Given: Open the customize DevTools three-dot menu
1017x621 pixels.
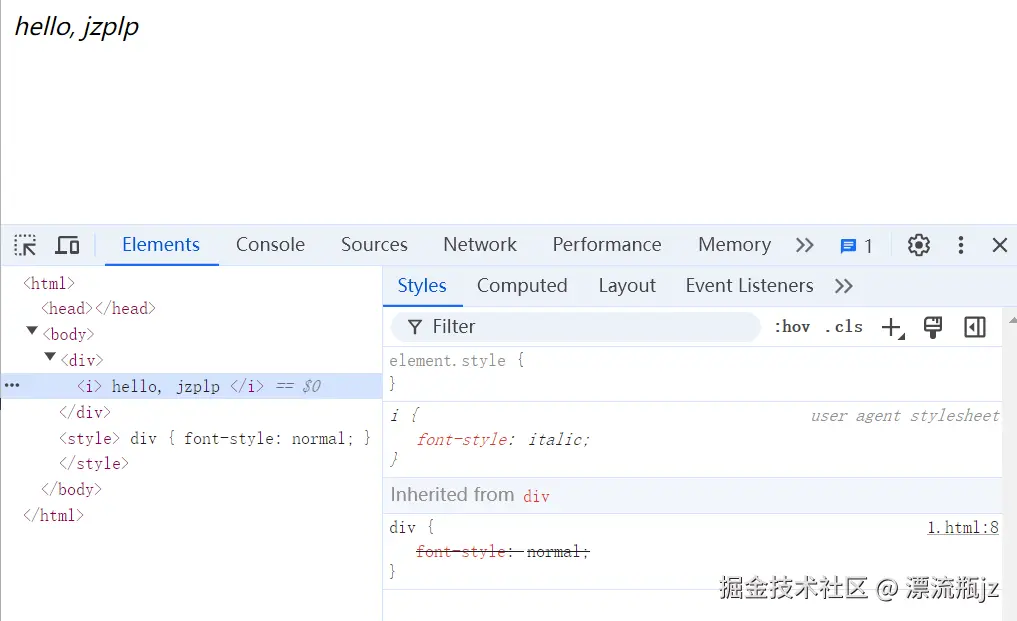Looking at the screenshot, I should tap(961, 244).
